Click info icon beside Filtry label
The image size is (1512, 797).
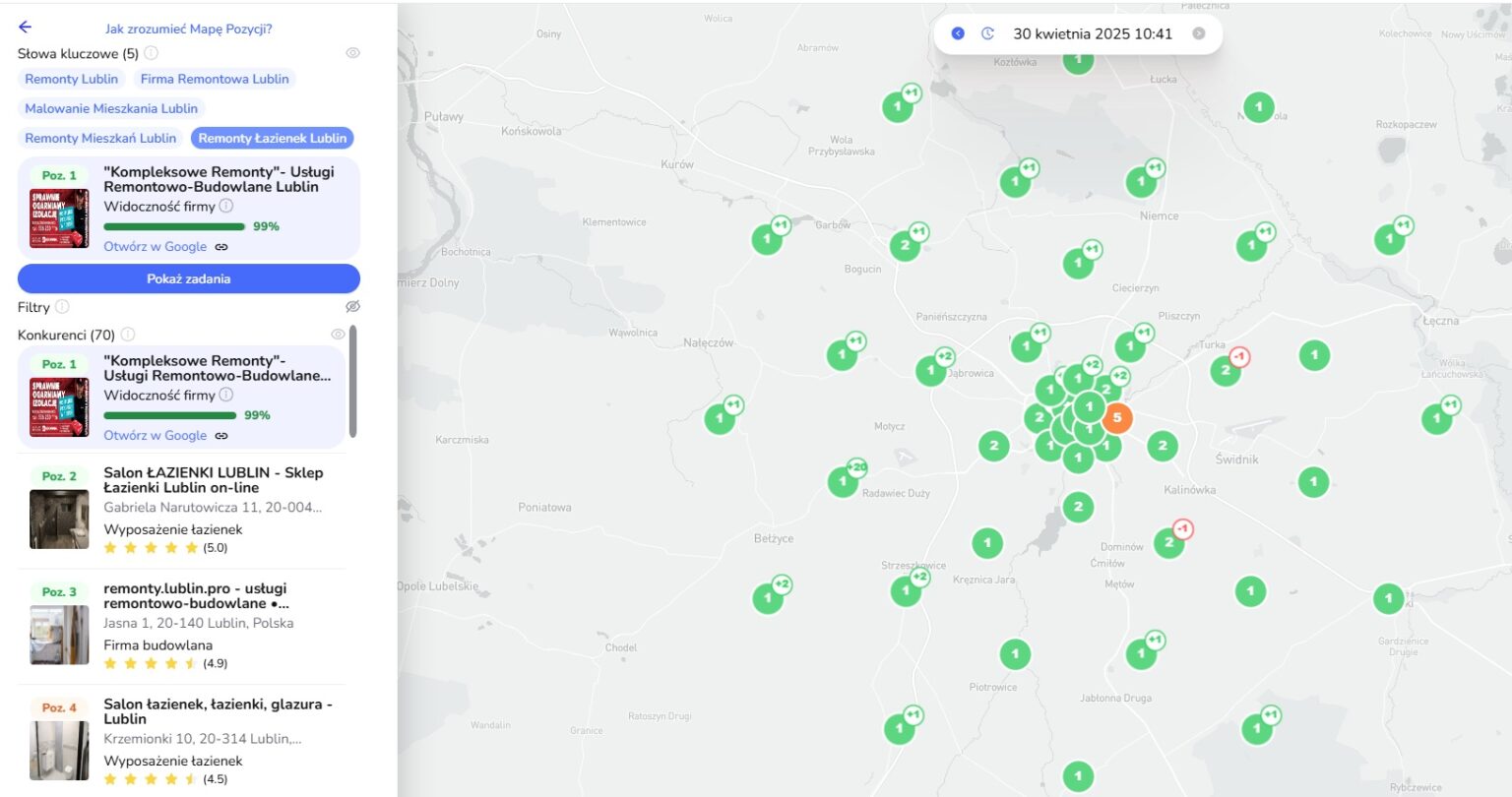pyautogui.click(x=62, y=307)
